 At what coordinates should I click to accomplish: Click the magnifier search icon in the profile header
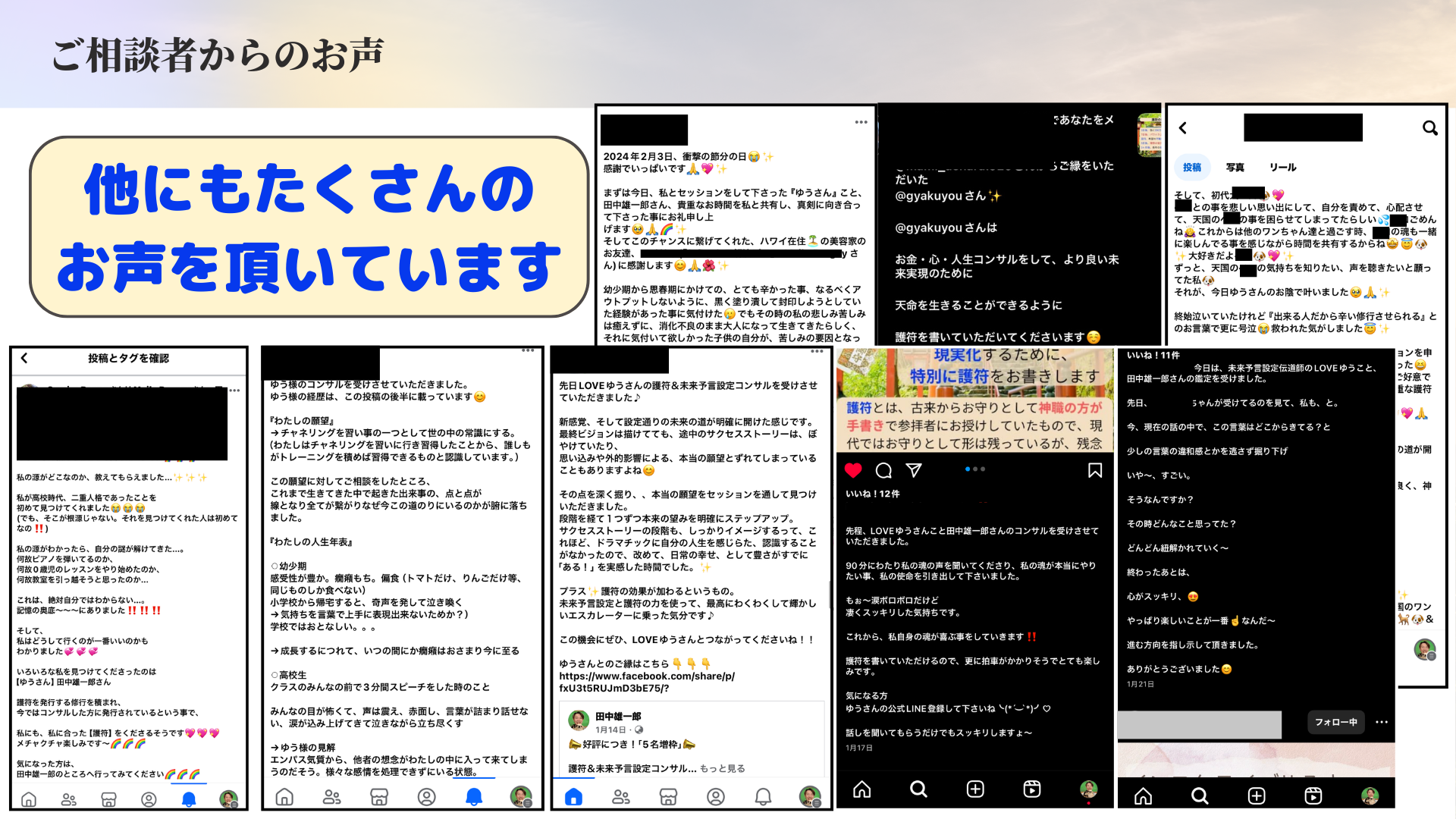point(1429,128)
